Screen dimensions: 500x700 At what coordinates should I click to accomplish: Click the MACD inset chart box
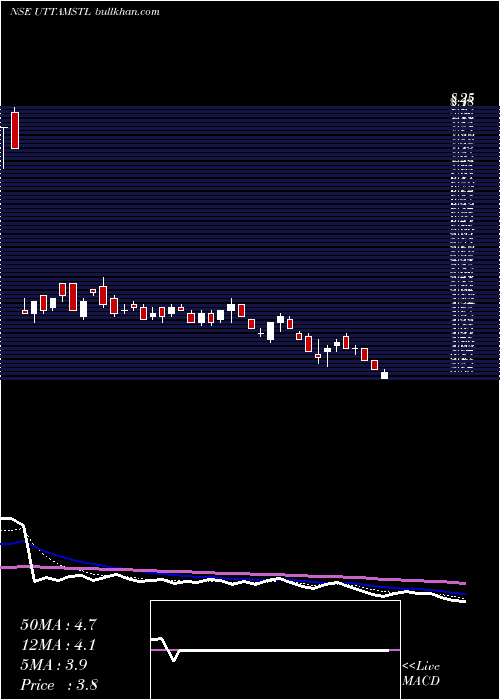(275, 650)
